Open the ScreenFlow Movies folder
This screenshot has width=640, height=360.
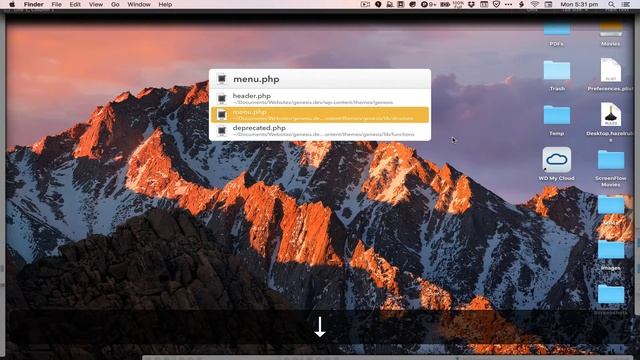pyautogui.click(x=611, y=160)
